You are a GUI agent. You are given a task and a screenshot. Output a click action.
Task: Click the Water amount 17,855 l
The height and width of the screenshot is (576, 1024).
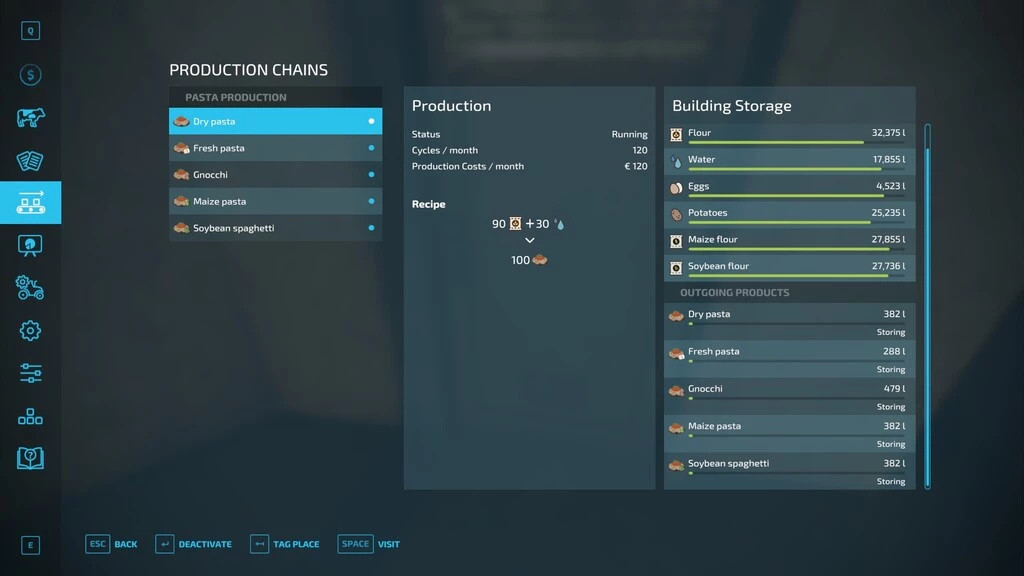(889, 159)
